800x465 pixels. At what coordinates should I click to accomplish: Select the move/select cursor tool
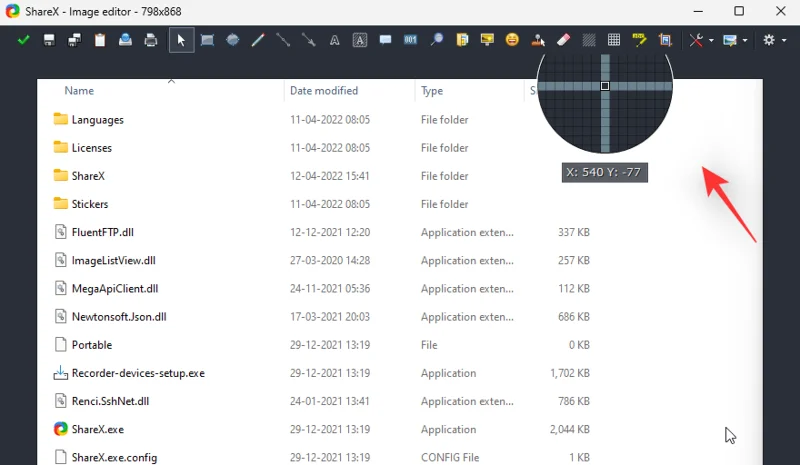pos(181,40)
